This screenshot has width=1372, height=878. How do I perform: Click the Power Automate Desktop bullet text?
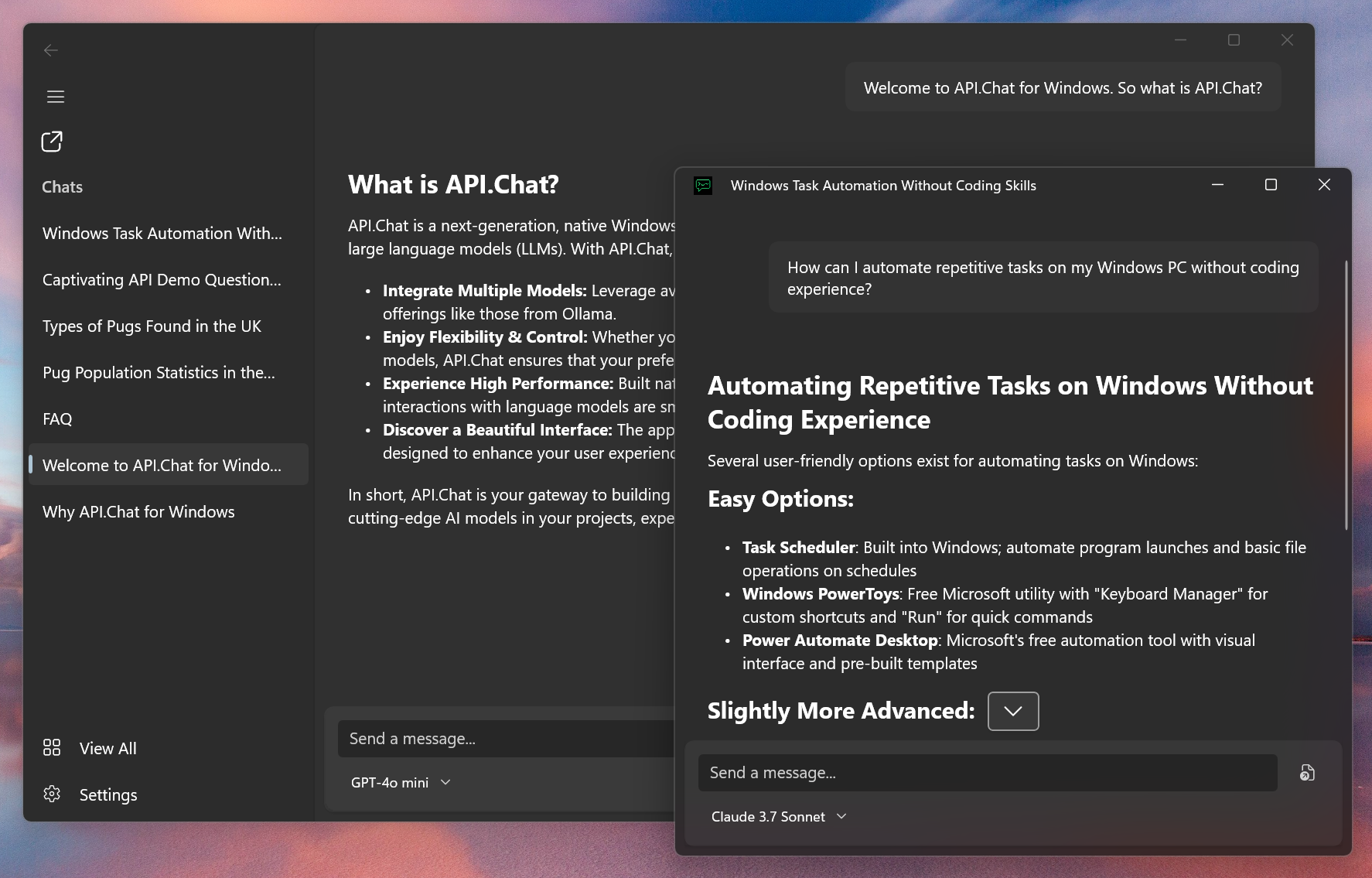coord(998,651)
